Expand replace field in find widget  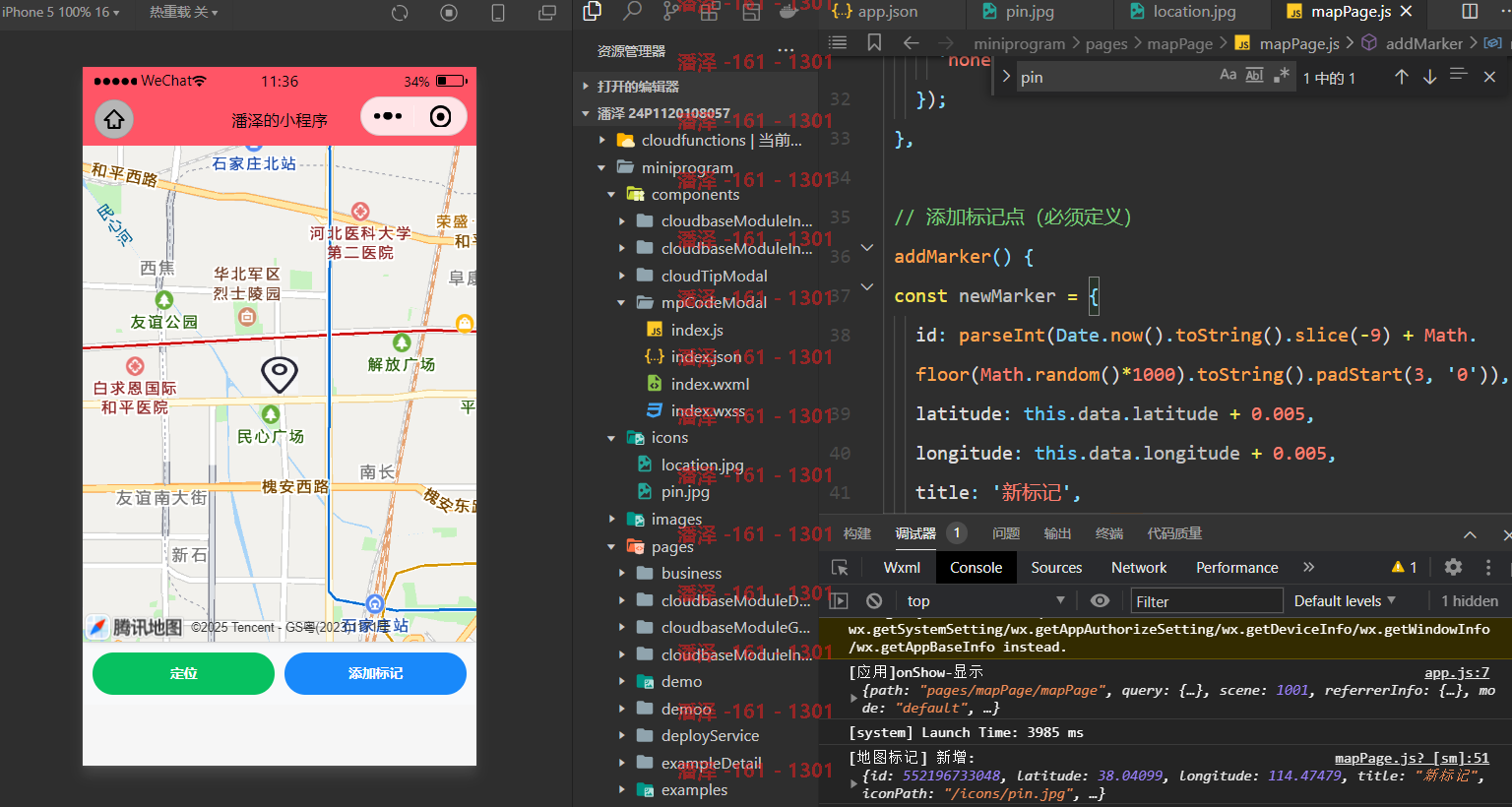1006,77
